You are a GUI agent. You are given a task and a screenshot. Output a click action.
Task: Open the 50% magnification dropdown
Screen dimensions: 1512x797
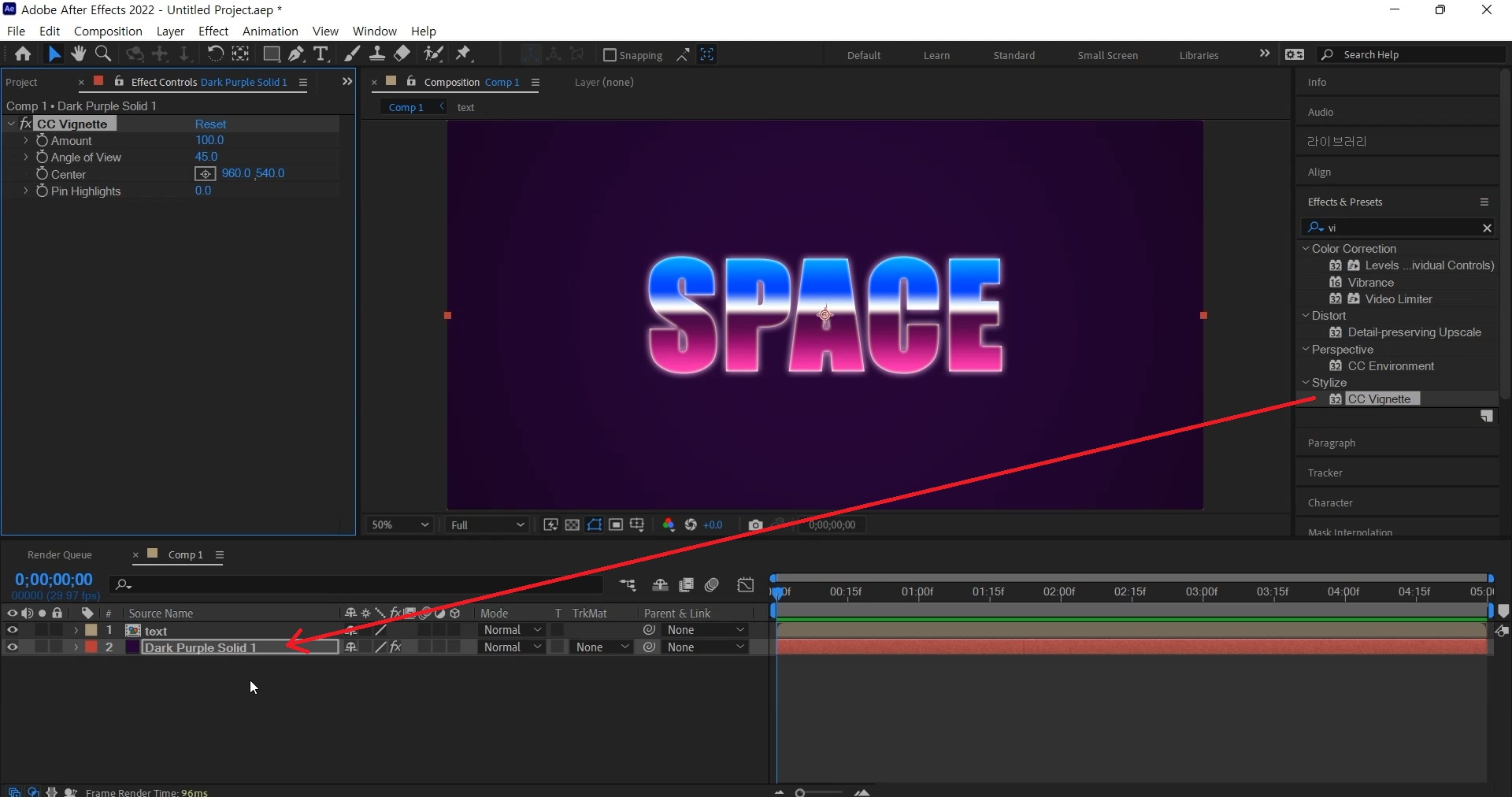[x=400, y=525]
